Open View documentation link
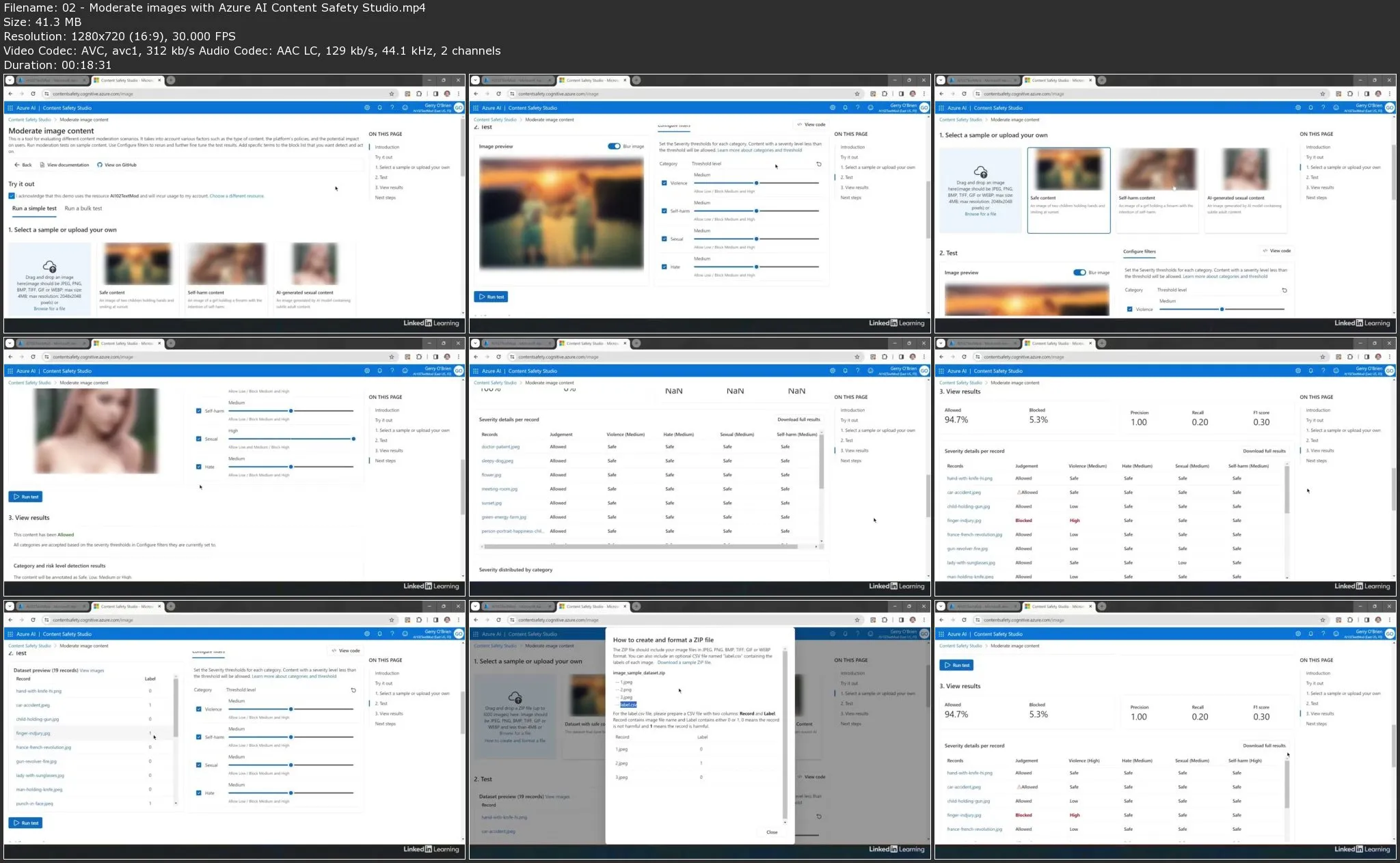1400x863 pixels. tap(64, 165)
